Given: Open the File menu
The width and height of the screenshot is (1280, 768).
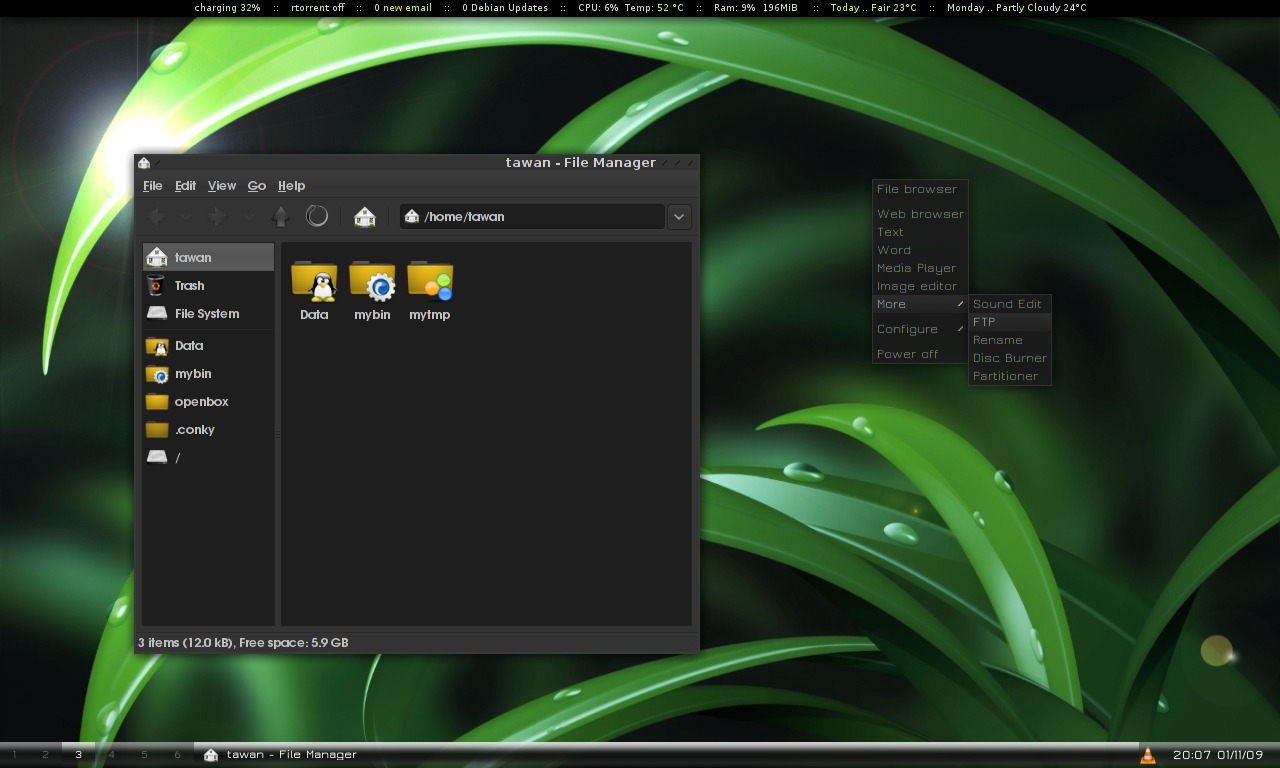Looking at the screenshot, I should 153,186.
